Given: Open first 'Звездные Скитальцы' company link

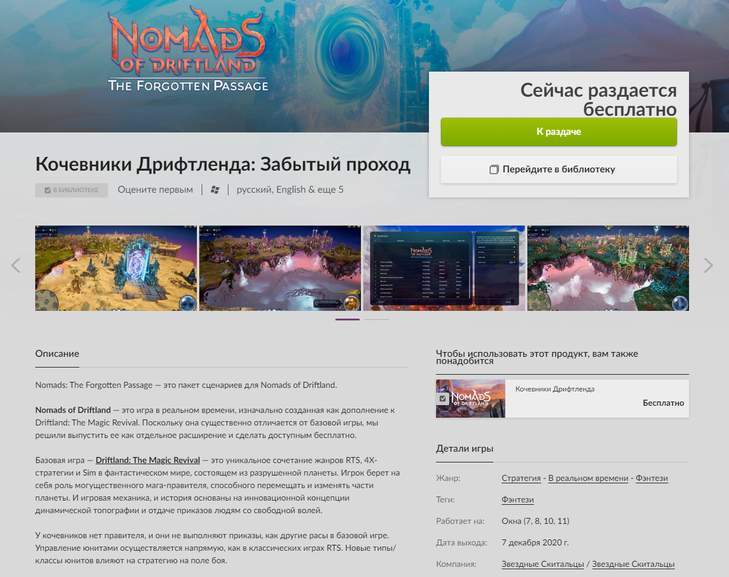Looking at the screenshot, I should pos(543,564).
